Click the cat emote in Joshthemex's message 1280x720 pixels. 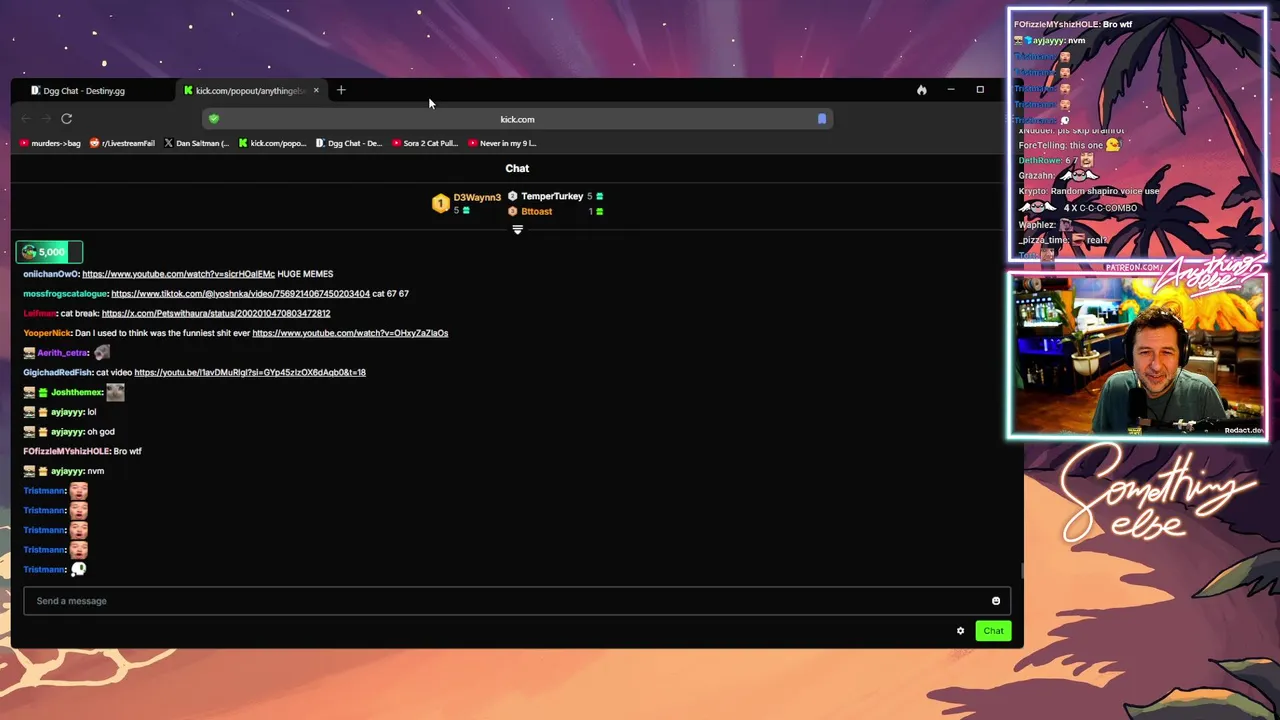[115, 392]
